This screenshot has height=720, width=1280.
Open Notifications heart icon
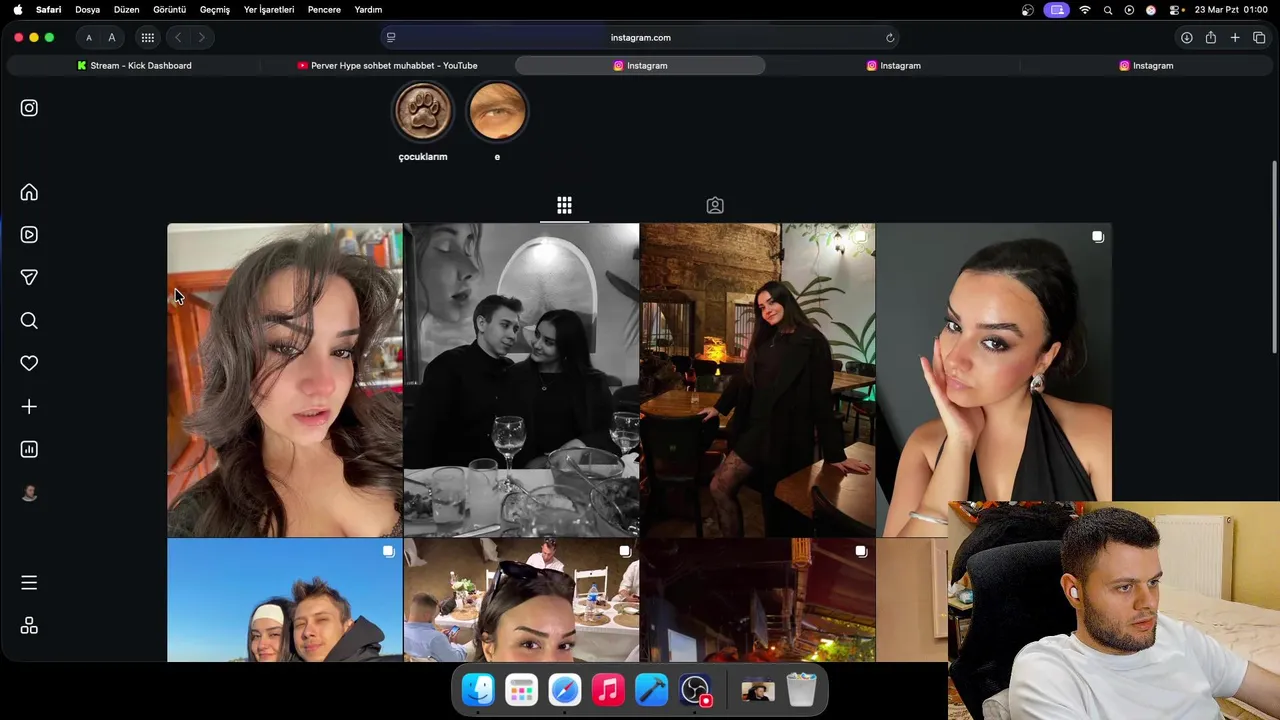point(29,364)
